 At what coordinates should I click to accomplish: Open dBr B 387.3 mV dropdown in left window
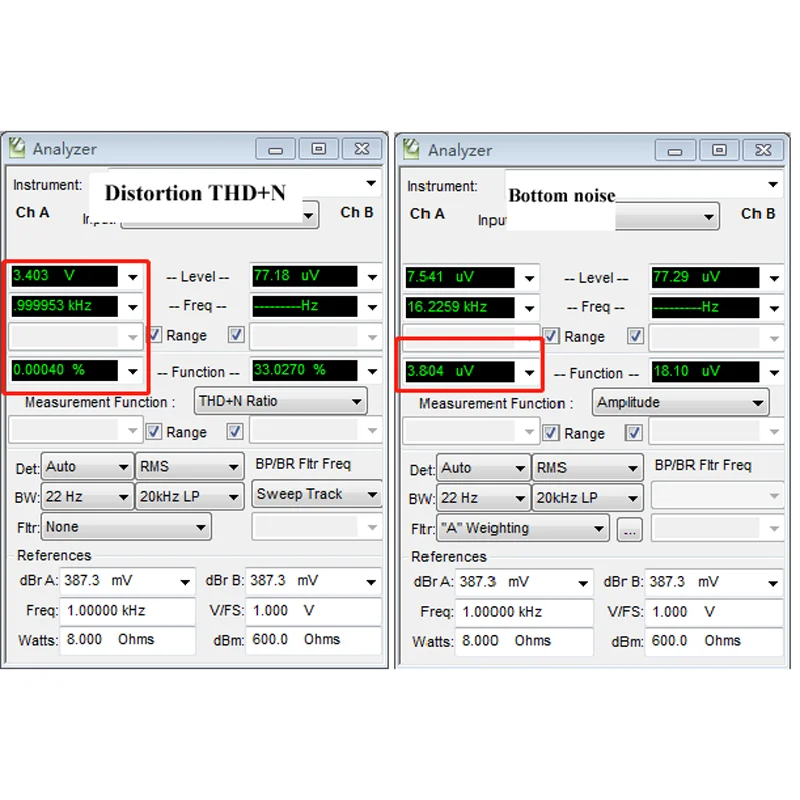tap(371, 582)
